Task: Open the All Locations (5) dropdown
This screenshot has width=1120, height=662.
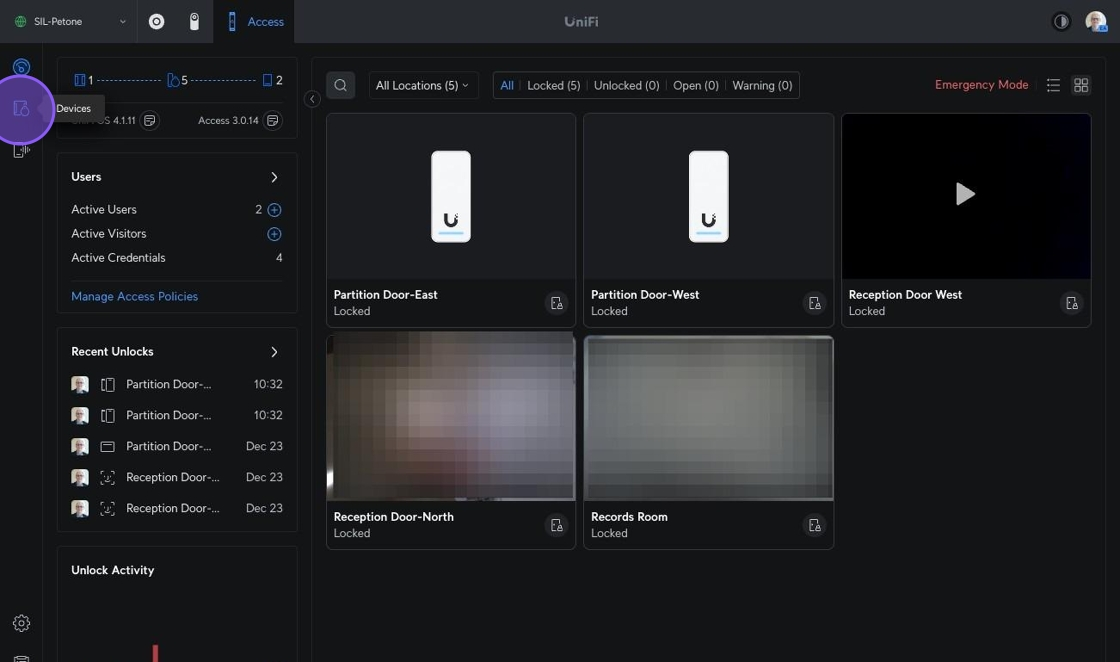Action: click(422, 86)
